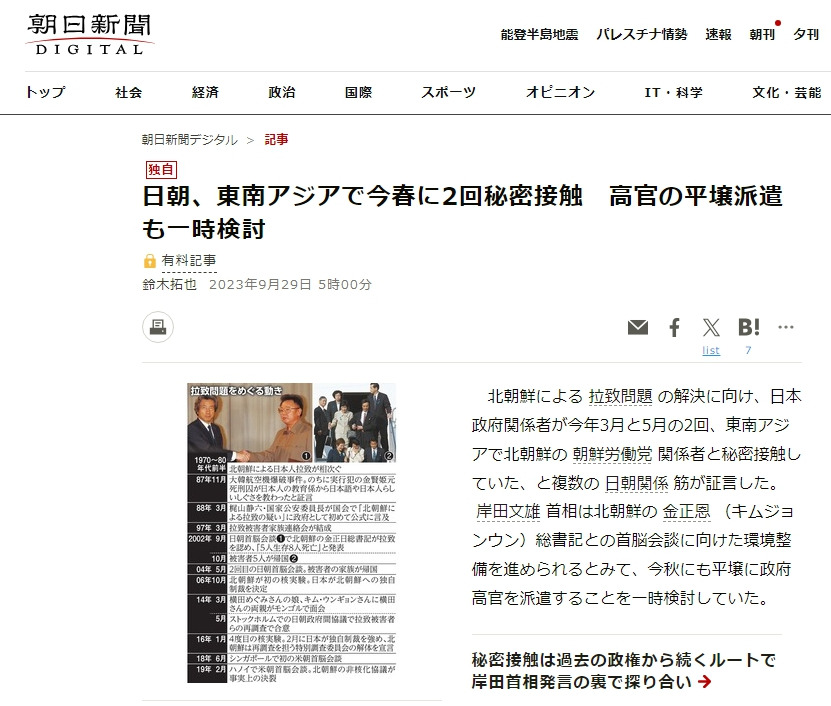Open the list link below the X icon

711,350
